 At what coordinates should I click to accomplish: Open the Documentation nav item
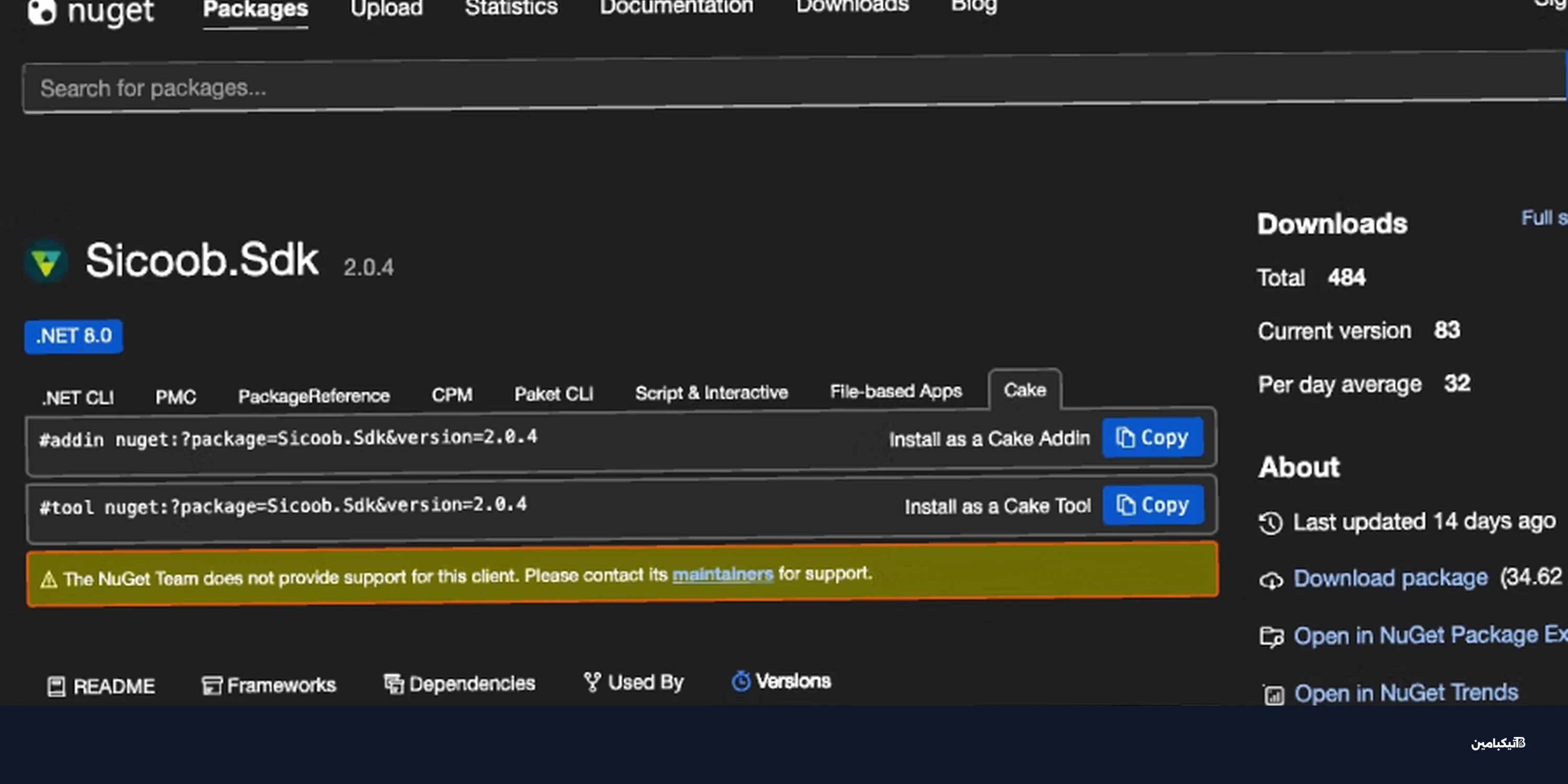[x=676, y=7]
